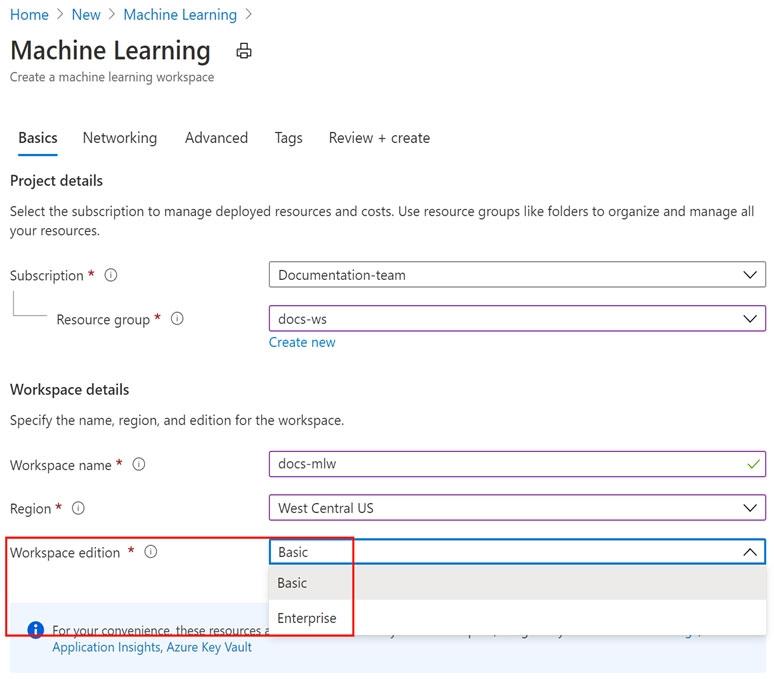This screenshot has width=774, height=679.
Task: Click the Create new resource group link
Action: coord(302,342)
